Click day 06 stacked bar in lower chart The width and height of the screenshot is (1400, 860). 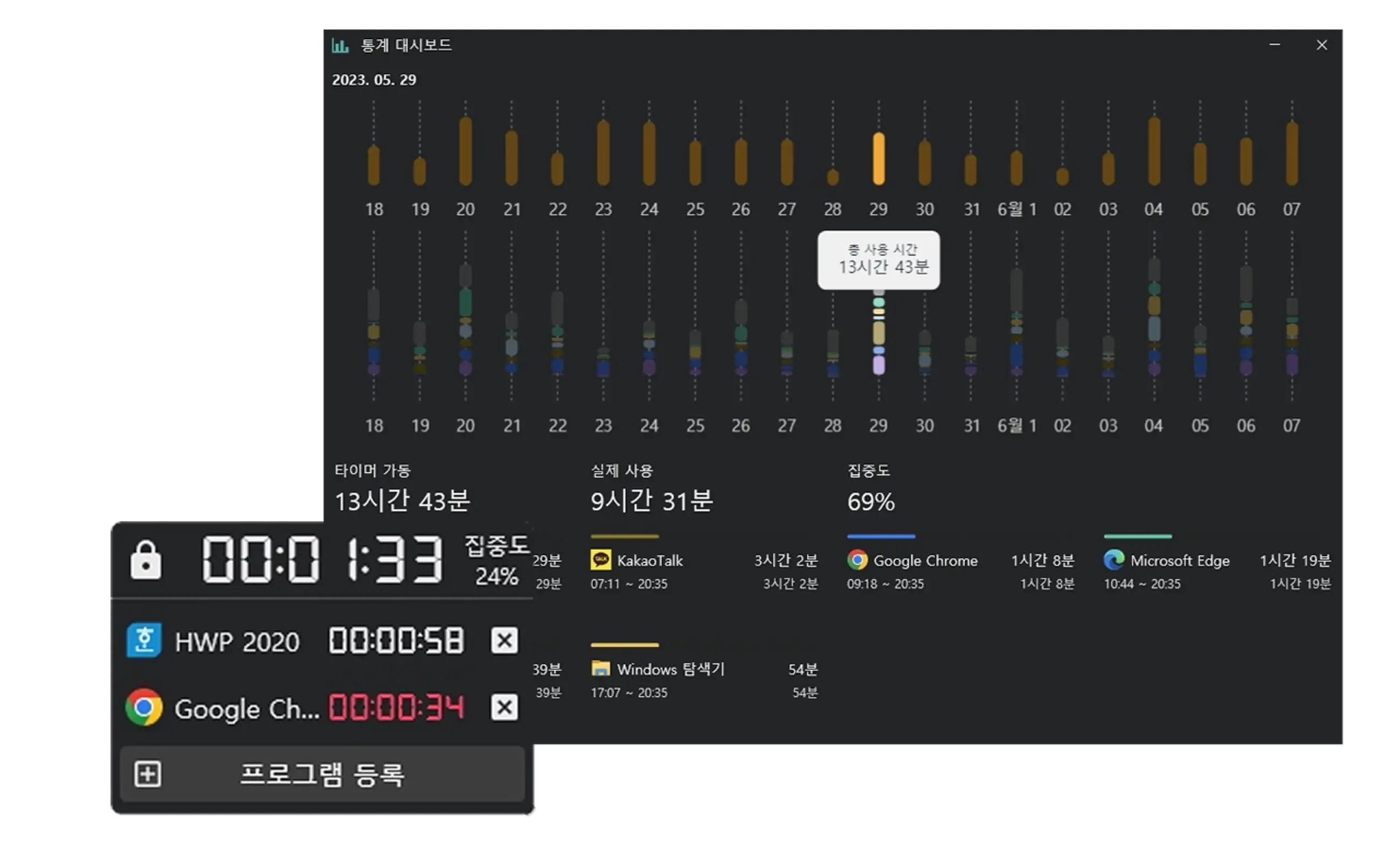(1247, 321)
